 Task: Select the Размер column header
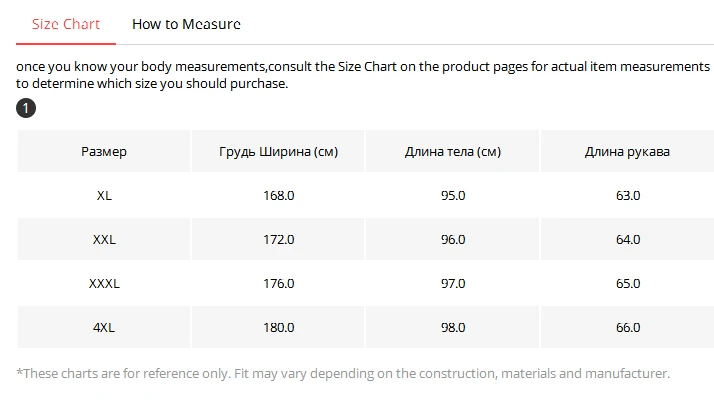click(104, 151)
